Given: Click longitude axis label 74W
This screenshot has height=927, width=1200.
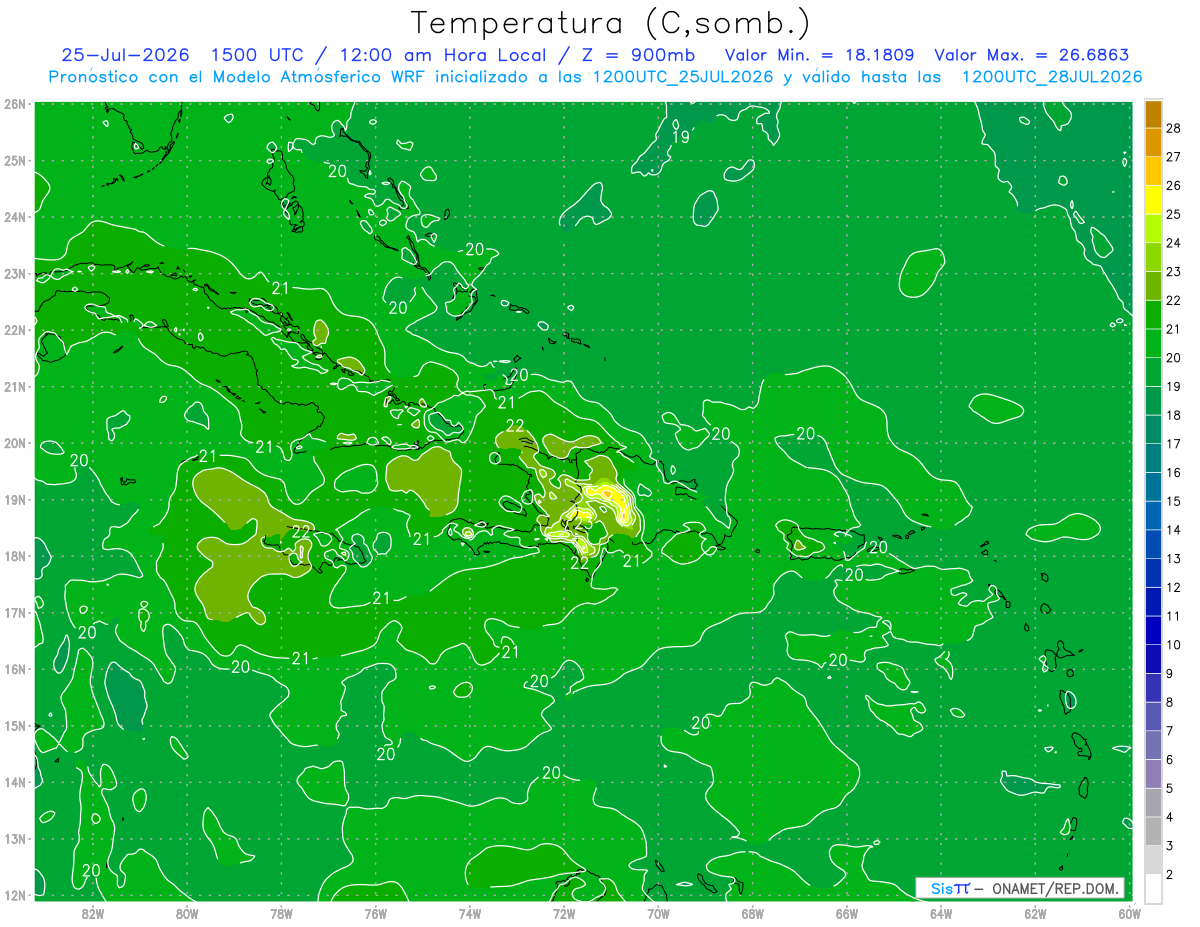Looking at the screenshot, I should pos(469,913).
